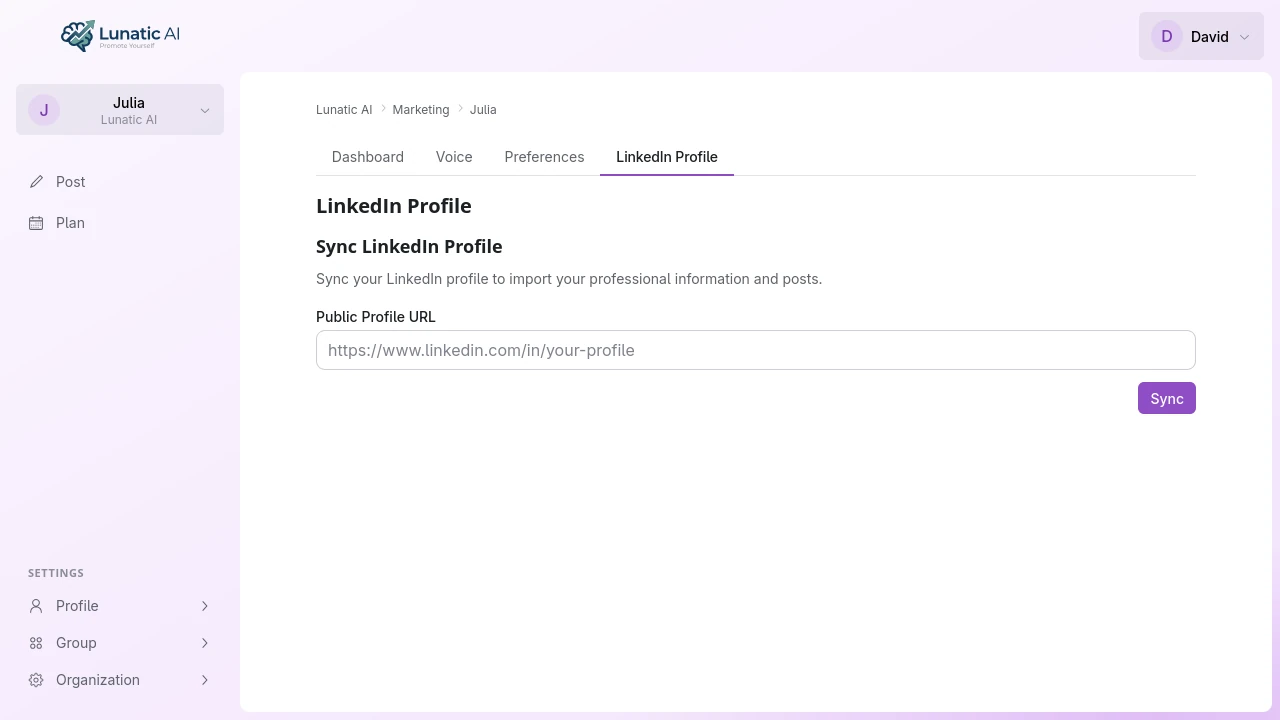Screen dimensions: 1280x720
Task: Click the David username text
Action: [1210, 37]
